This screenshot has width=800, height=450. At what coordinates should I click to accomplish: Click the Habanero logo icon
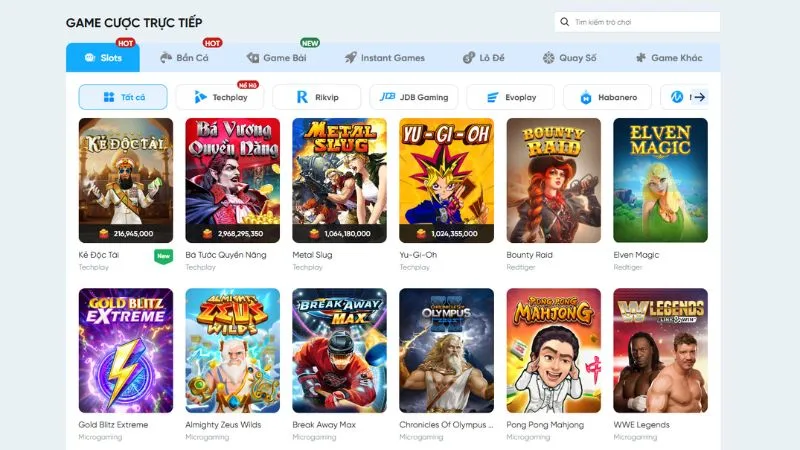586,97
